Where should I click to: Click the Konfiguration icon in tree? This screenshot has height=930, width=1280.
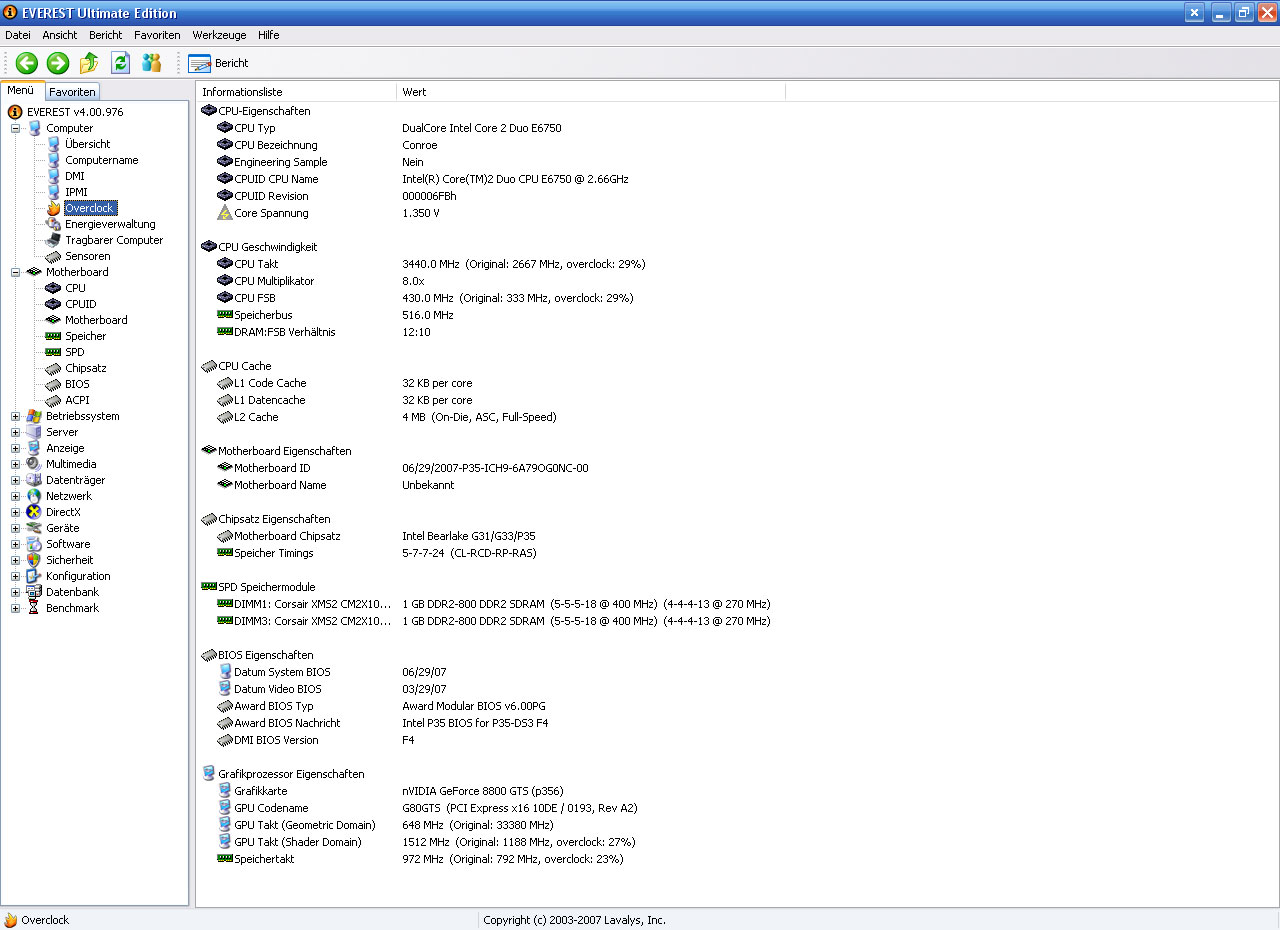[x=34, y=576]
